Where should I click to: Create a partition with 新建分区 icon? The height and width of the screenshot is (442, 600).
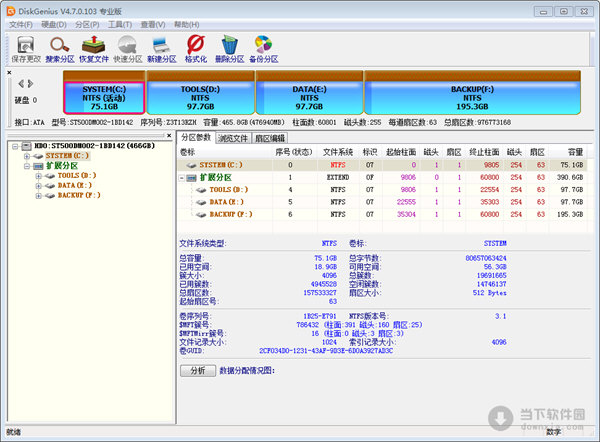161,49
